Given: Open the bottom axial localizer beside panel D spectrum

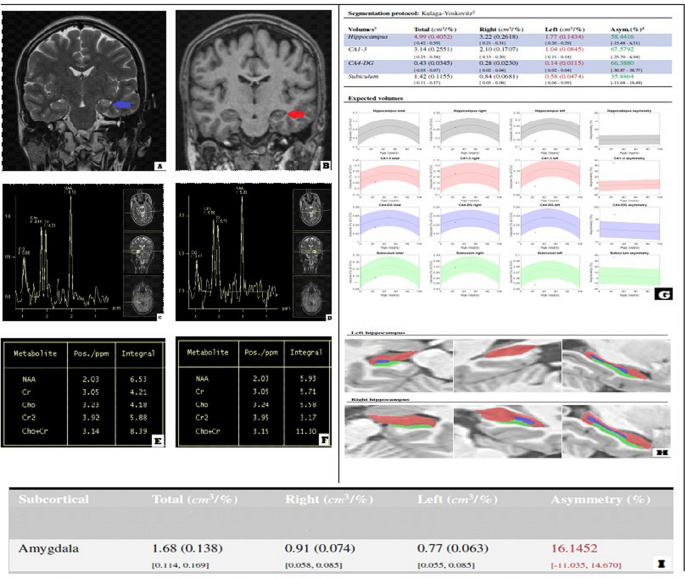Looking at the screenshot, I should (311, 296).
